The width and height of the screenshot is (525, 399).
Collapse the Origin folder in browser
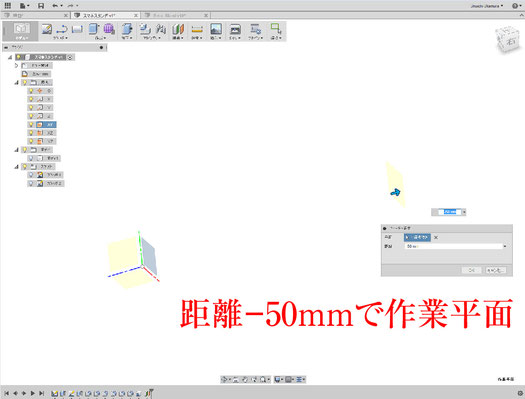[16, 82]
